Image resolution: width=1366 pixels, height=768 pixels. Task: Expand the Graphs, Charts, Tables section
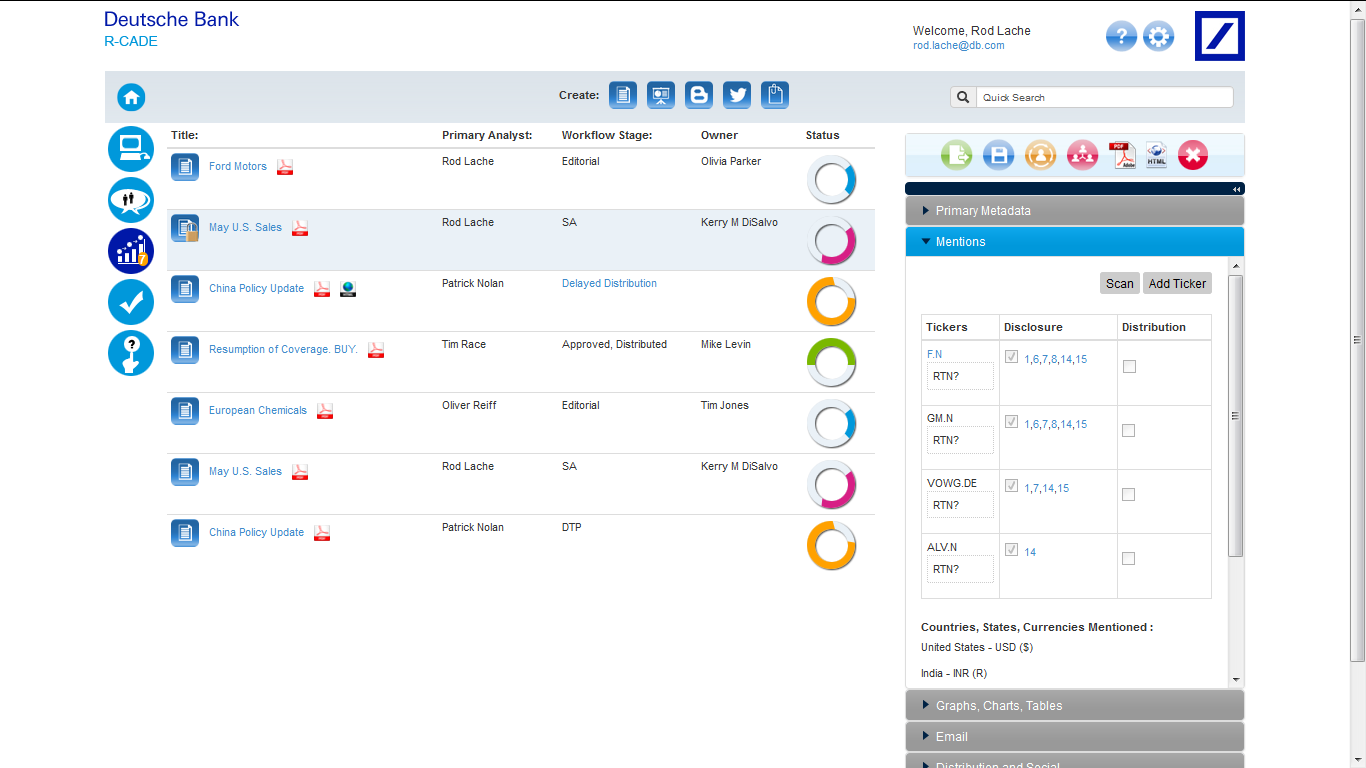pyautogui.click(x=1075, y=706)
